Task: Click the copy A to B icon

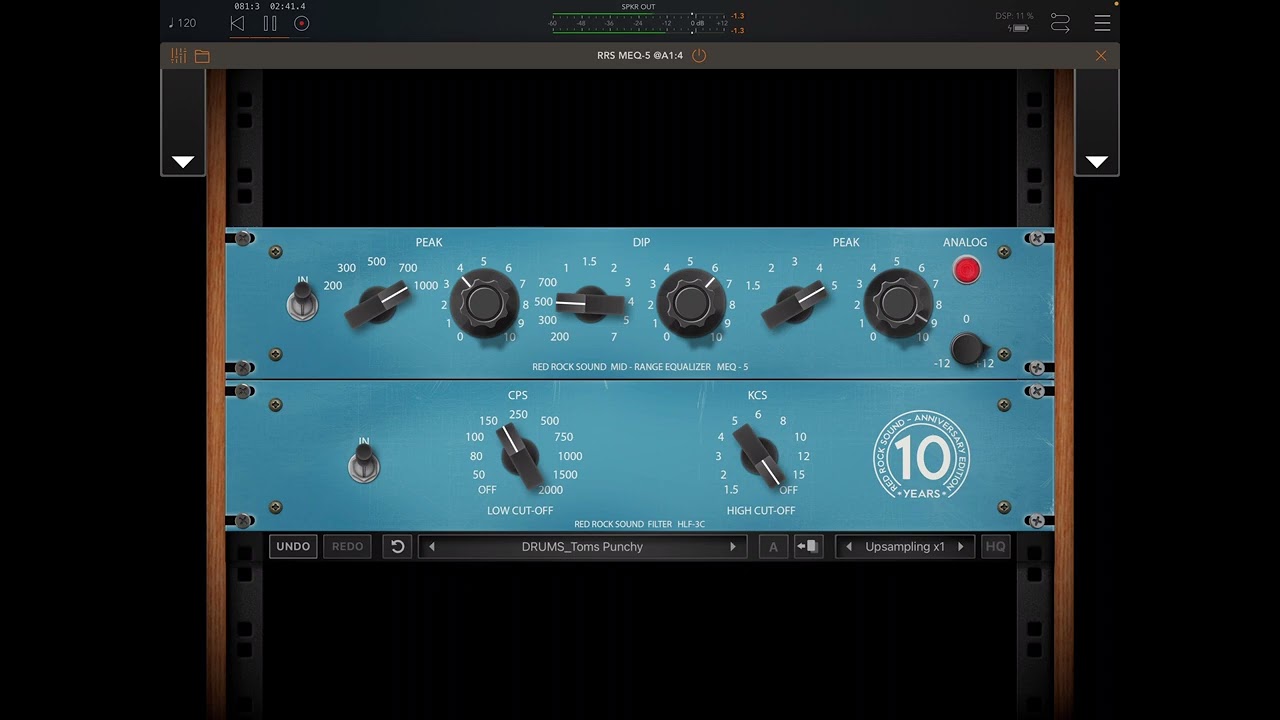Action: (x=808, y=547)
